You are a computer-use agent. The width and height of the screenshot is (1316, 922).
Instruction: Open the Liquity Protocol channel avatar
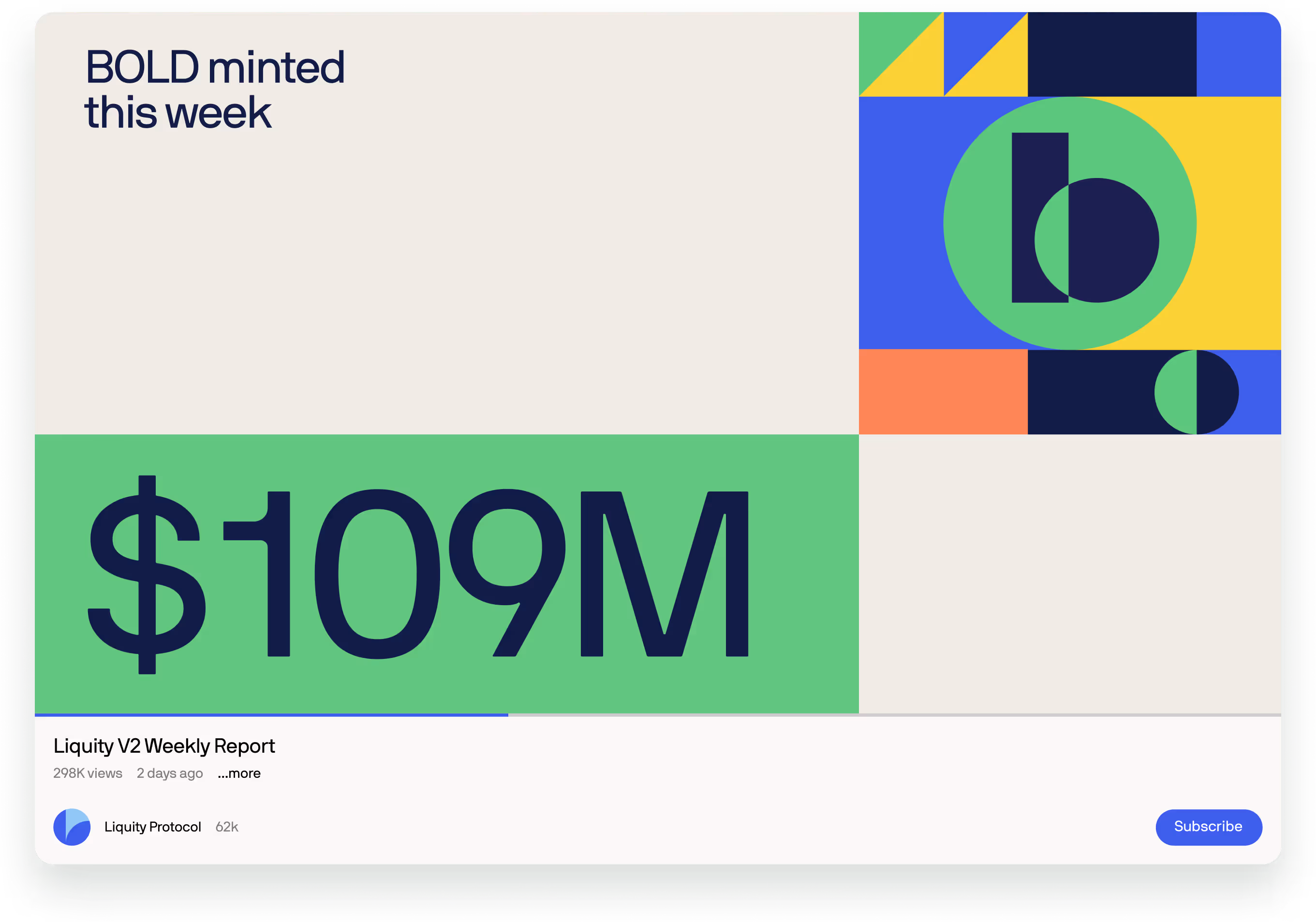72,827
